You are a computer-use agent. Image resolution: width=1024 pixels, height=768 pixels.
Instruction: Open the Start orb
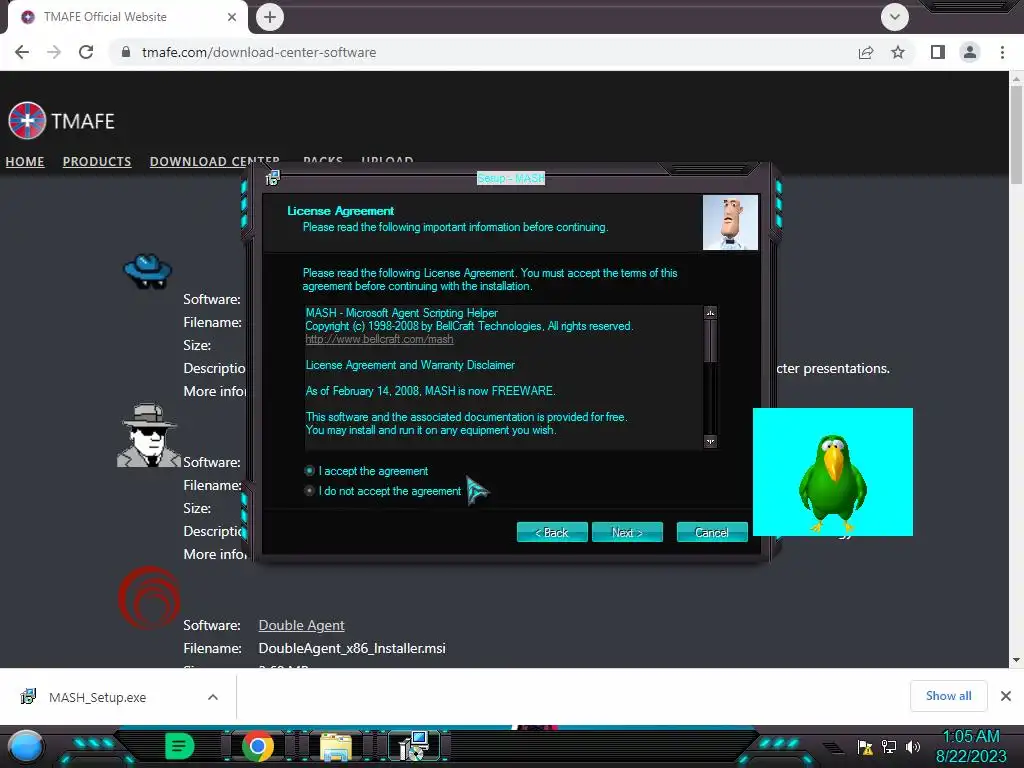26,746
